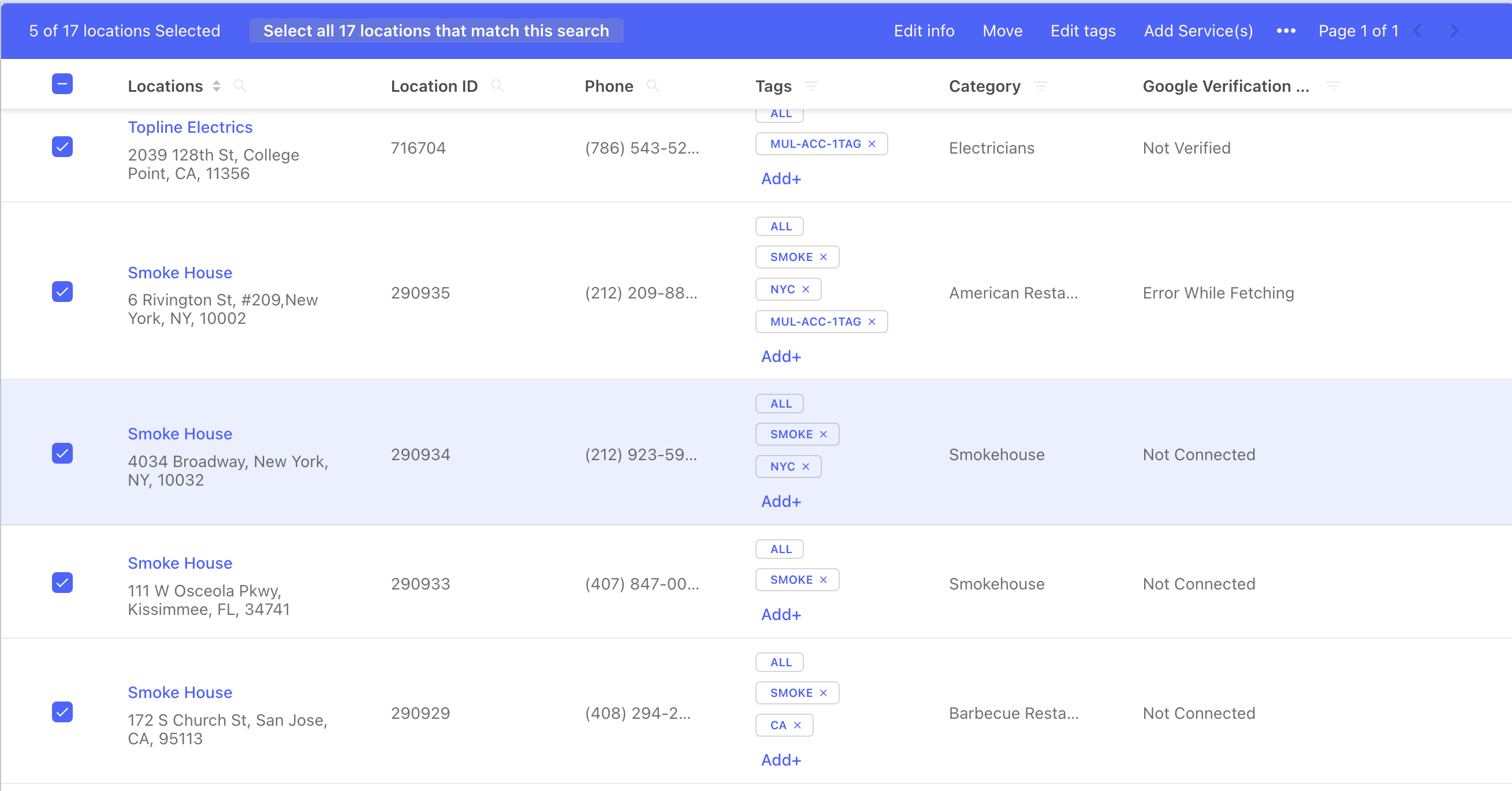Open Smoke House at 111 W Osceola Pkwy
This screenshot has width=1512, height=791.
pos(180,564)
